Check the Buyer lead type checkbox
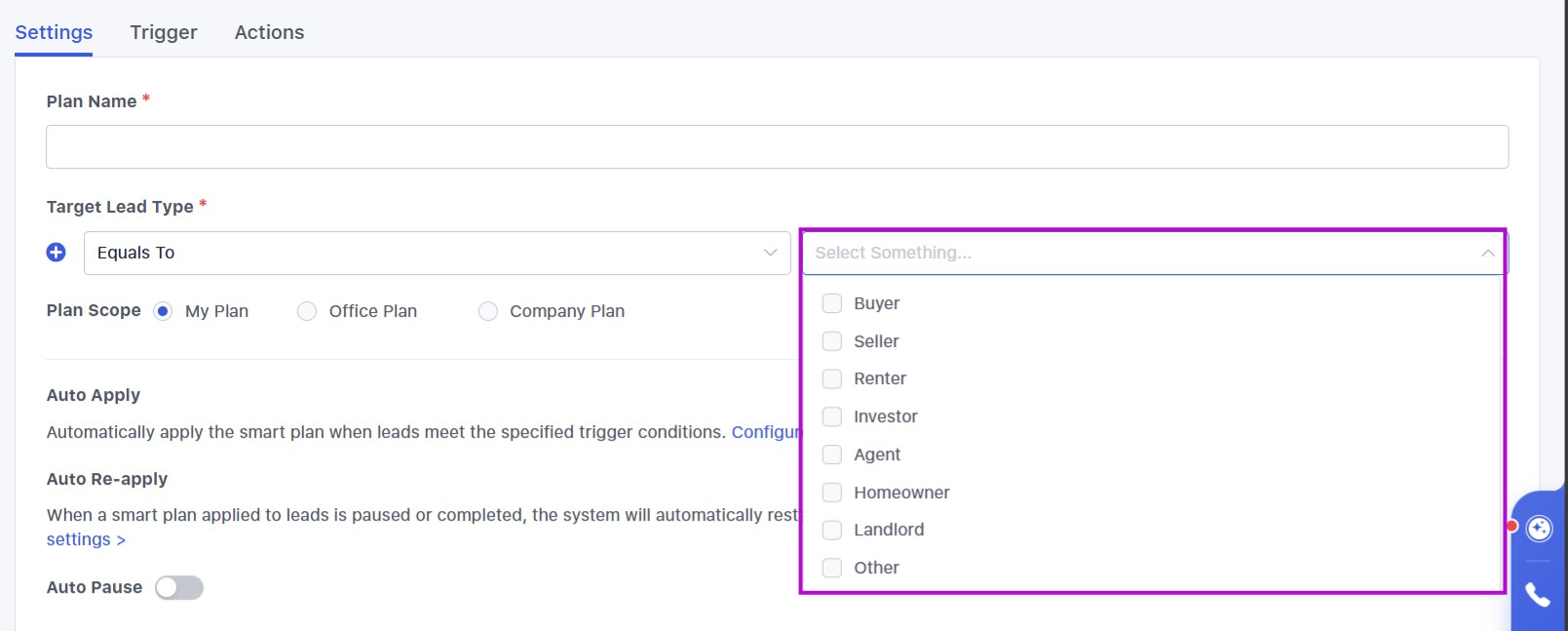Viewport: 1568px width, 631px height. tap(832, 303)
